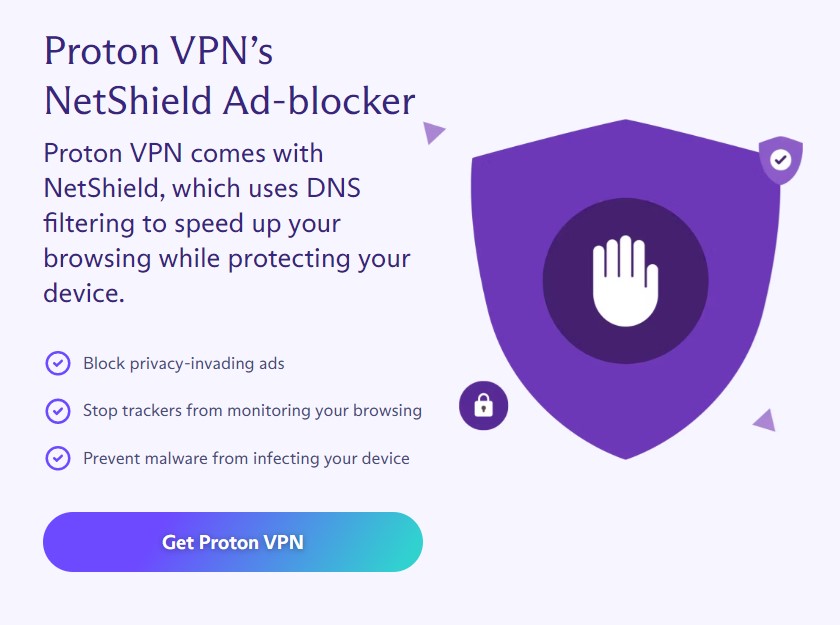Viewport: 840px width, 625px height.
Task: Click the small shield badge with checkmark
Action: [779, 158]
